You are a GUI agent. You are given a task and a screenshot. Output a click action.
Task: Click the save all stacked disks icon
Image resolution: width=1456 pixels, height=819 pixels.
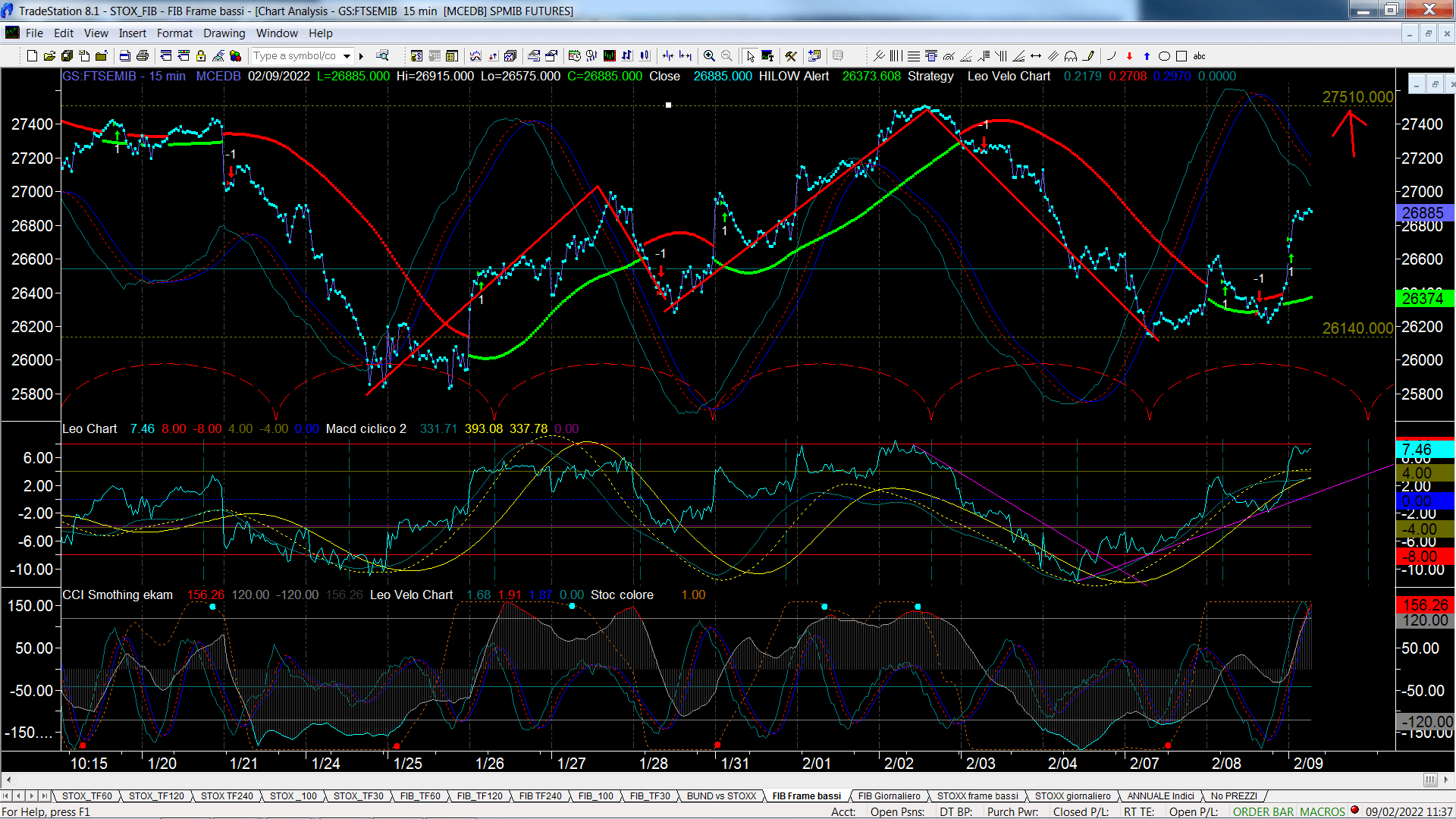point(67,56)
